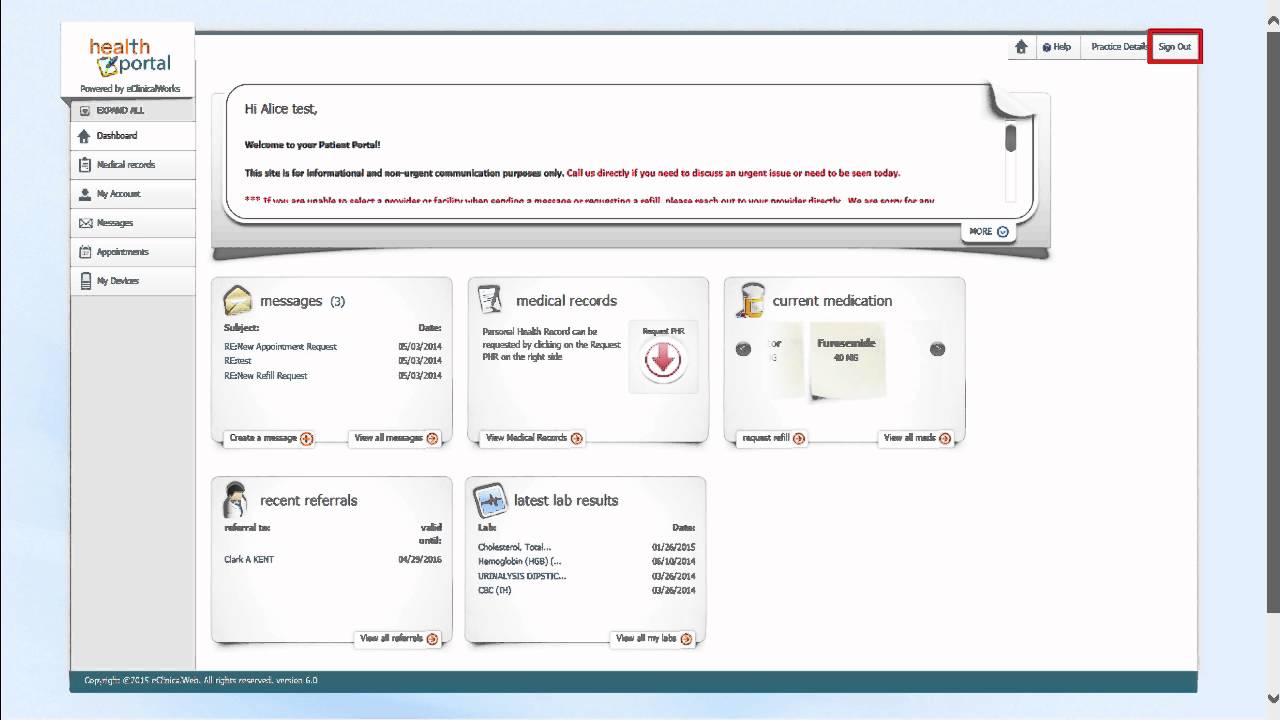
Task: Open Cholesterol, Total lab result
Action: pyautogui.click(x=515, y=547)
